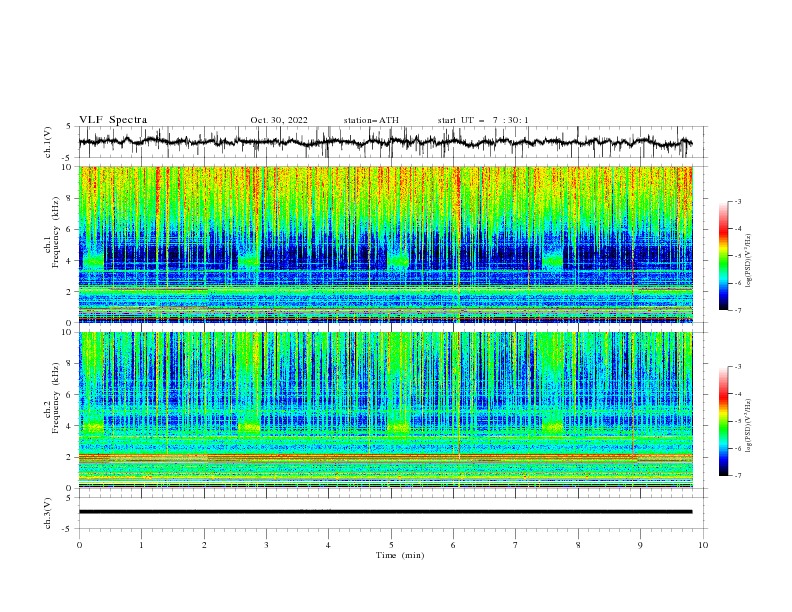This screenshot has height=612, width=792.
Task: Select the upper colorbar "log(PSD)(V²/Hz)" label
Action: [749, 261]
